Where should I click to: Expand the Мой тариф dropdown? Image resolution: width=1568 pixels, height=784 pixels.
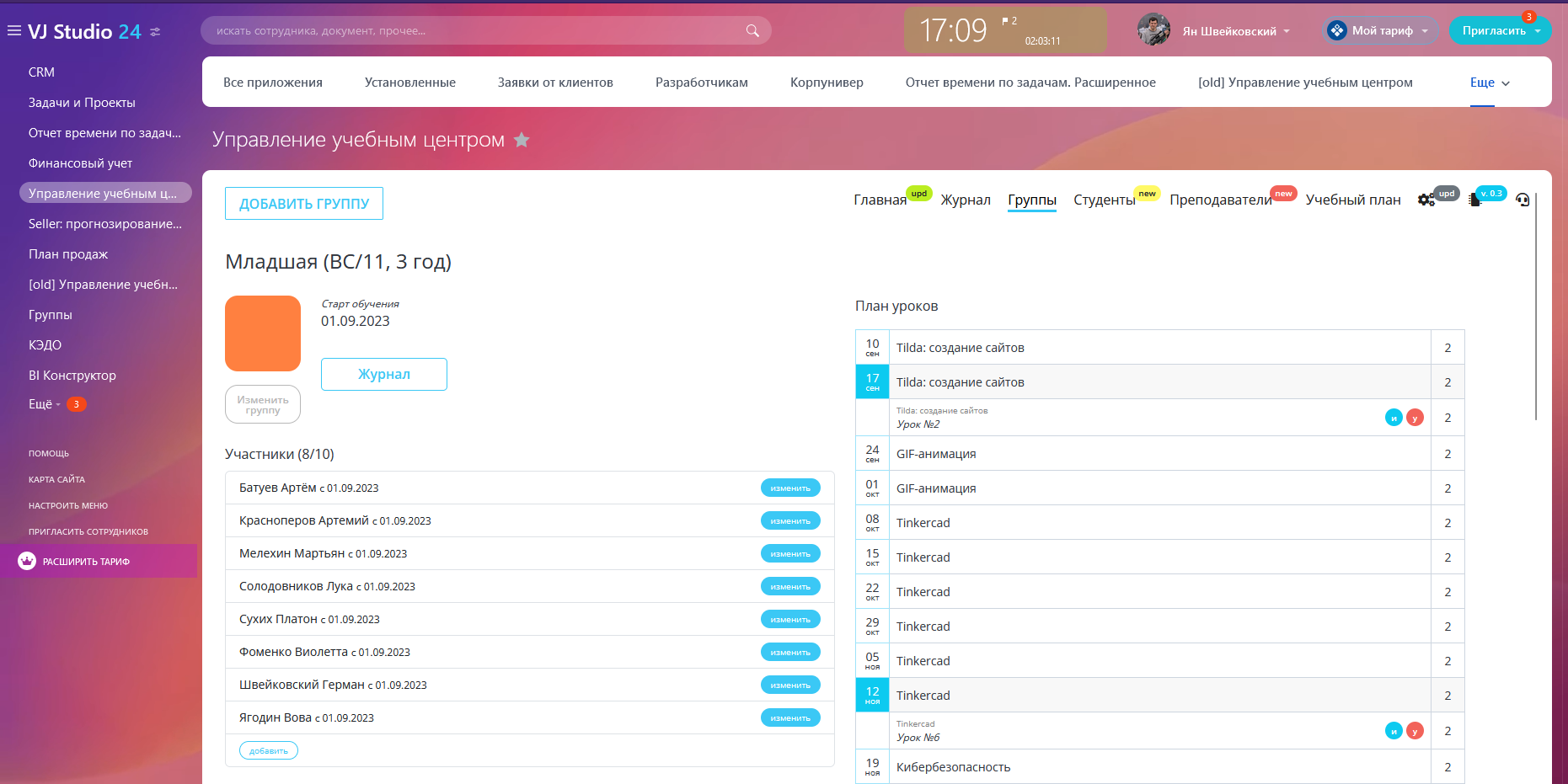tap(1382, 31)
